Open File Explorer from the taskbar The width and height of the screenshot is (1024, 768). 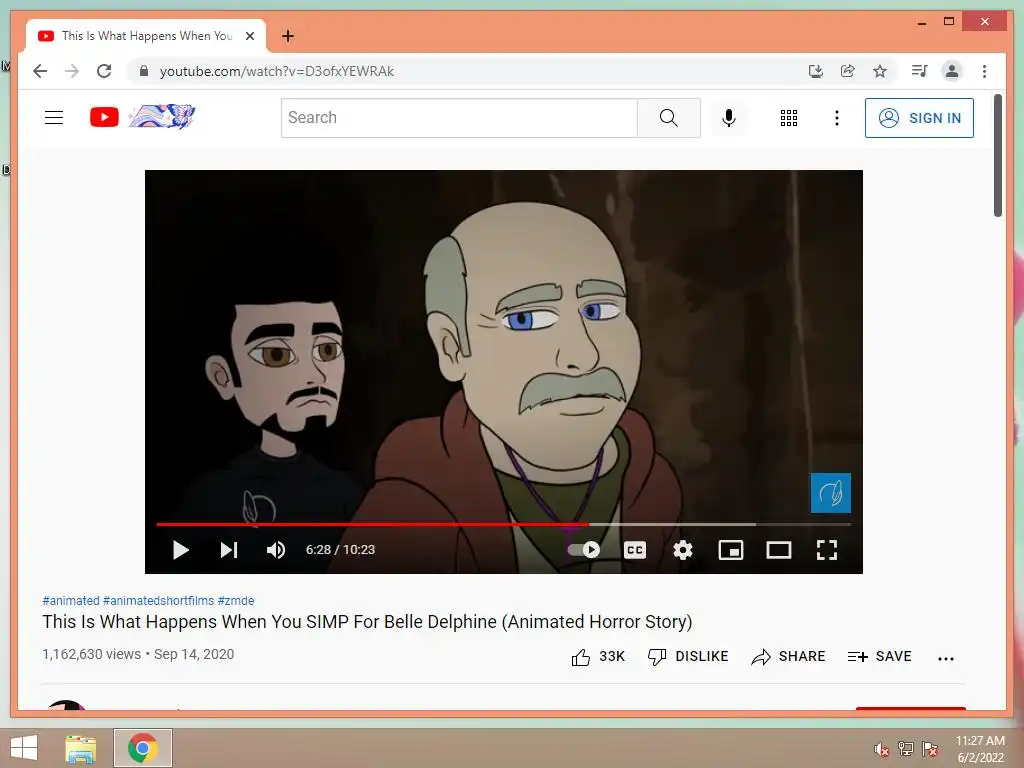80,748
